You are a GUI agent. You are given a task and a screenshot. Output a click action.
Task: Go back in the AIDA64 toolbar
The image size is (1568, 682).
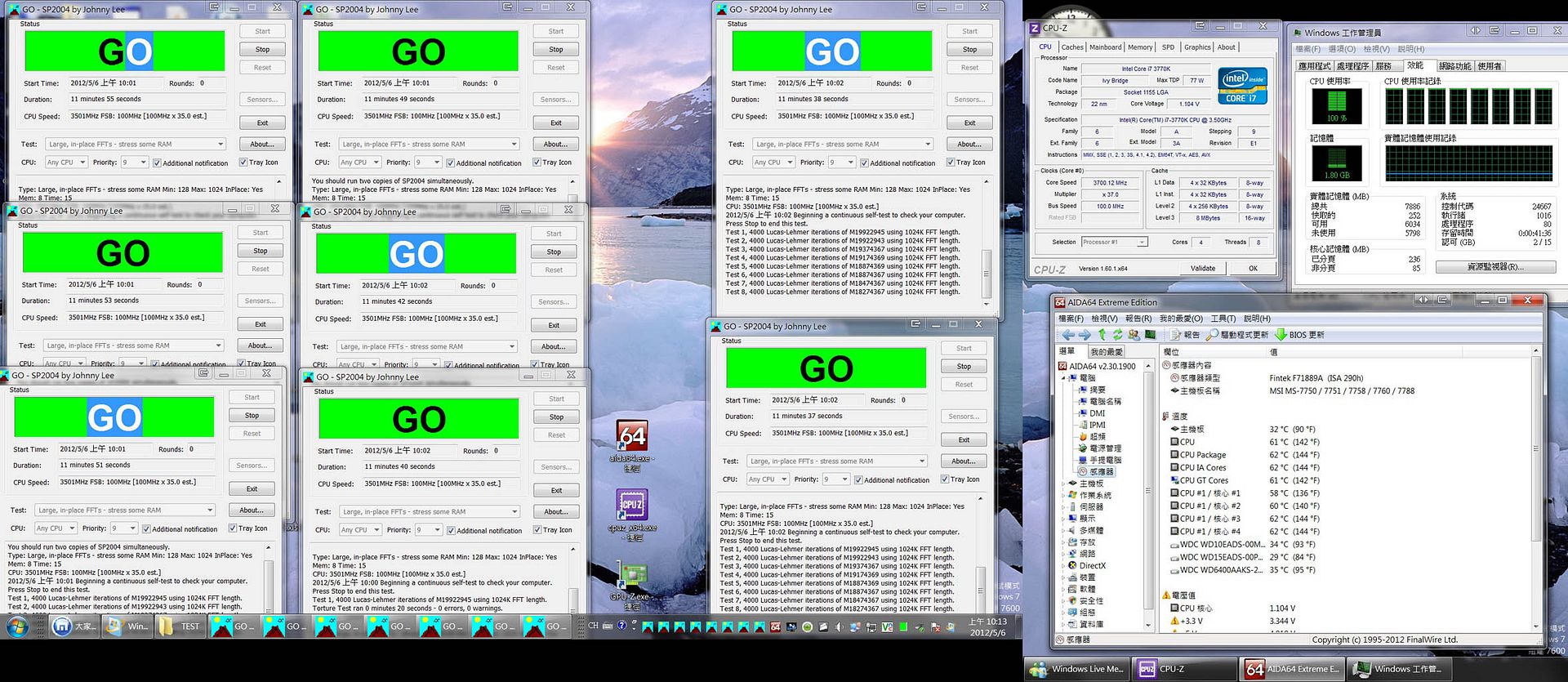click(1067, 335)
